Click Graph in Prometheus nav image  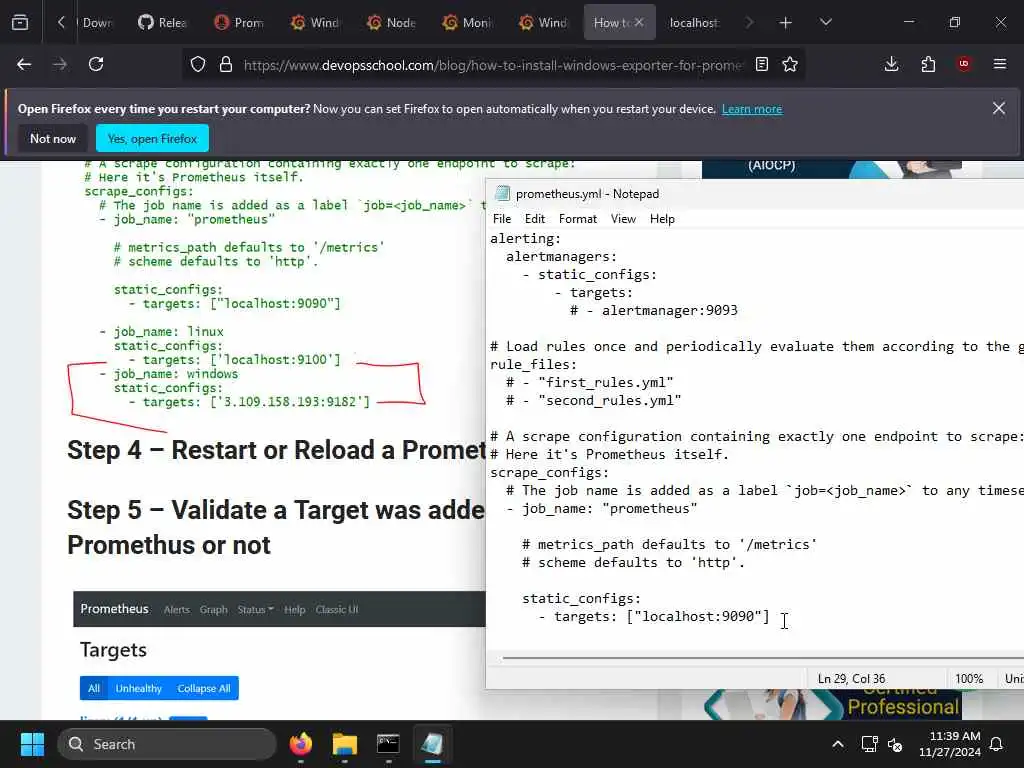(214, 609)
